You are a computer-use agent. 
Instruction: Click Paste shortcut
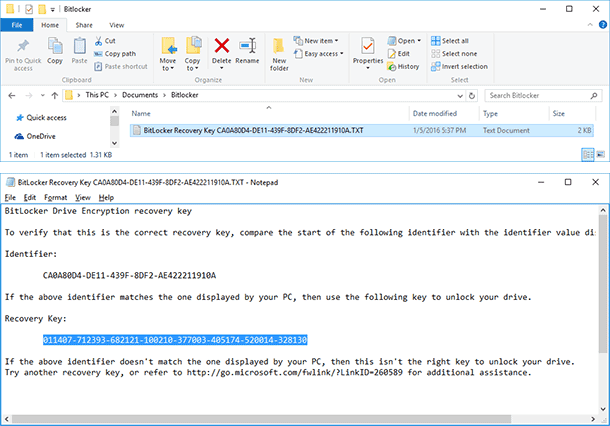click(x=121, y=67)
